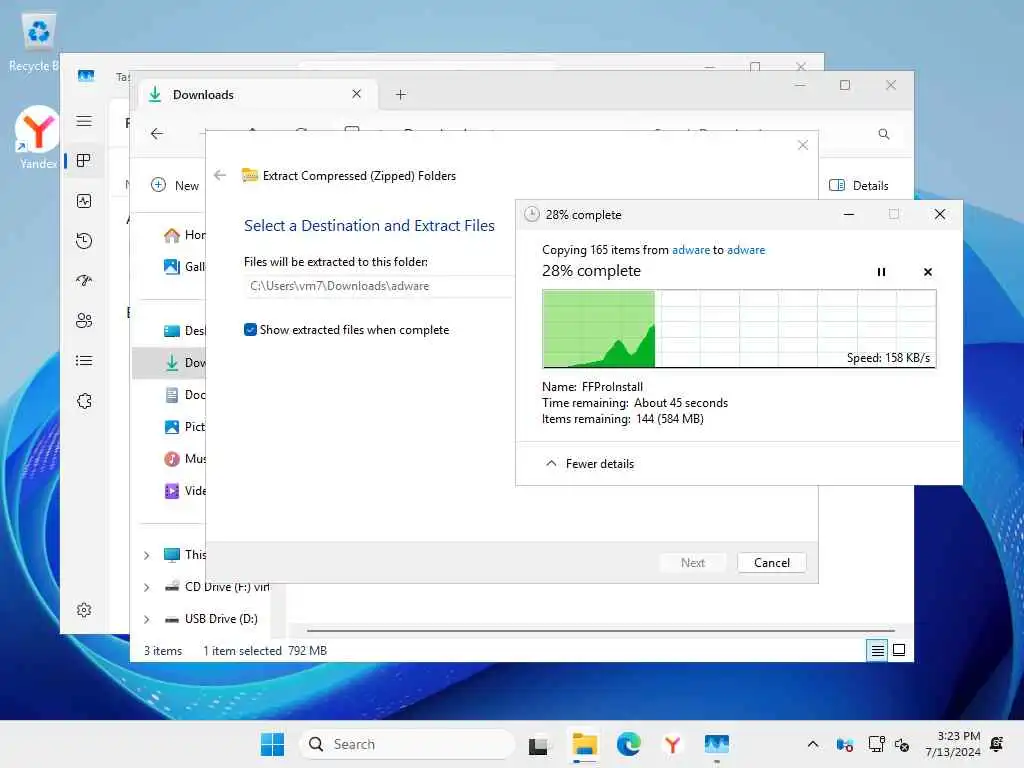This screenshot has height=768, width=1024.
Task: Open Music in the navigation pane
Action: click(184, 459)
